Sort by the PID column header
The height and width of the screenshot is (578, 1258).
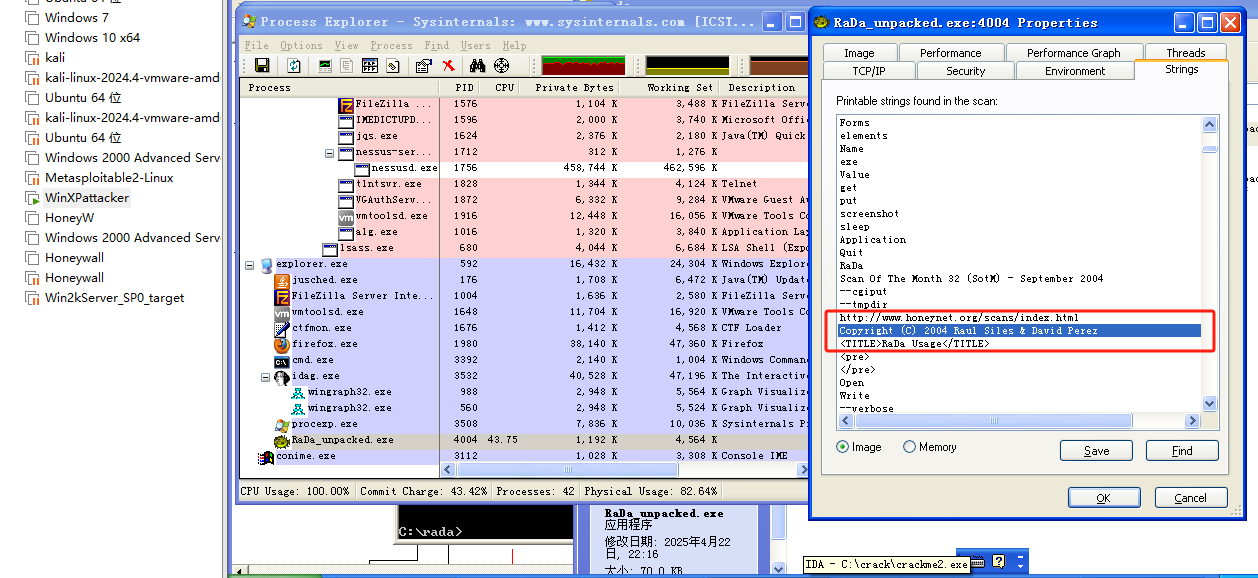coord(460,87)
